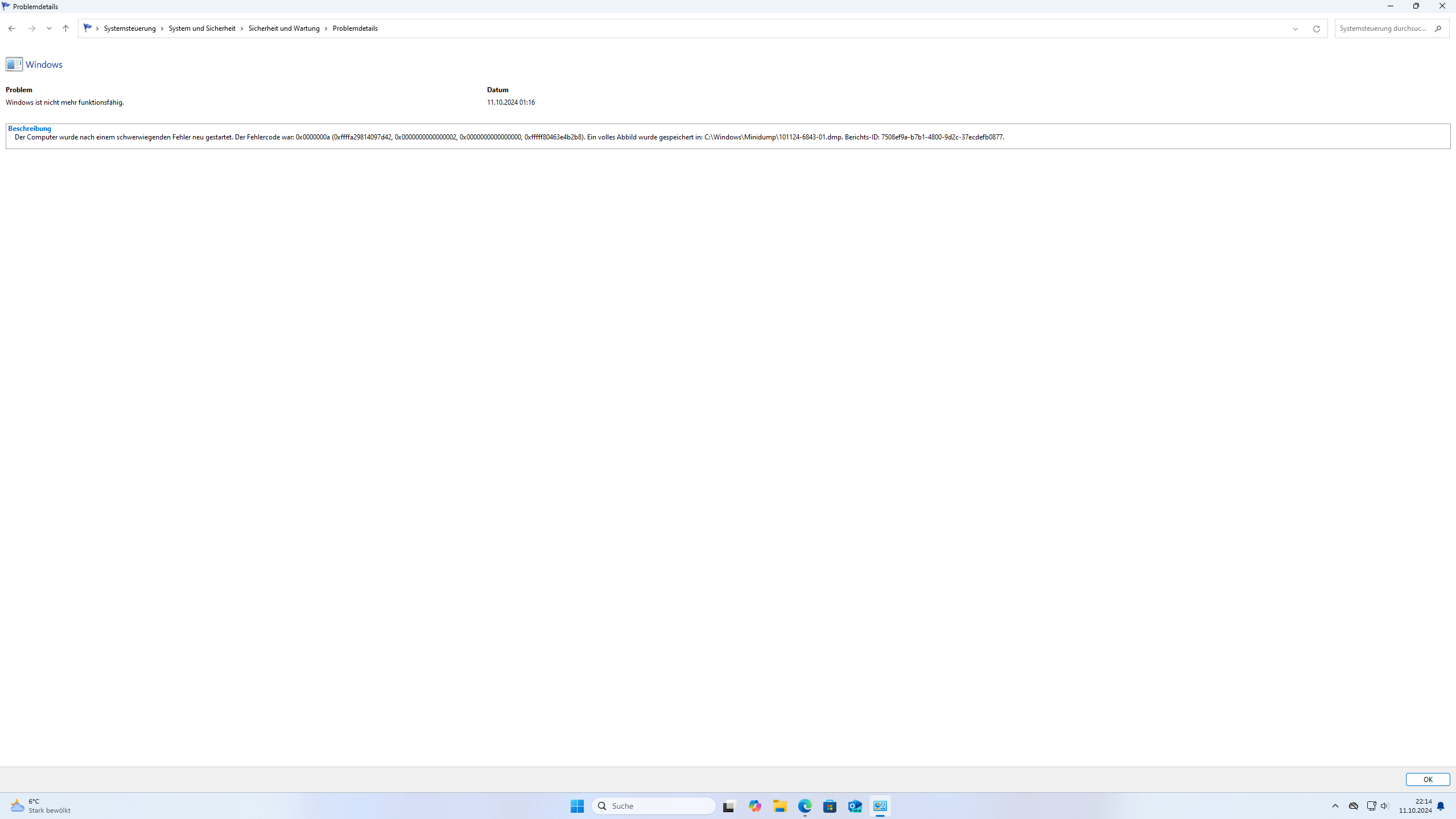Viewport: 1456px width, 819px height.
Task: Click the search magnifier icon
Action: [x=1438, y=28]
